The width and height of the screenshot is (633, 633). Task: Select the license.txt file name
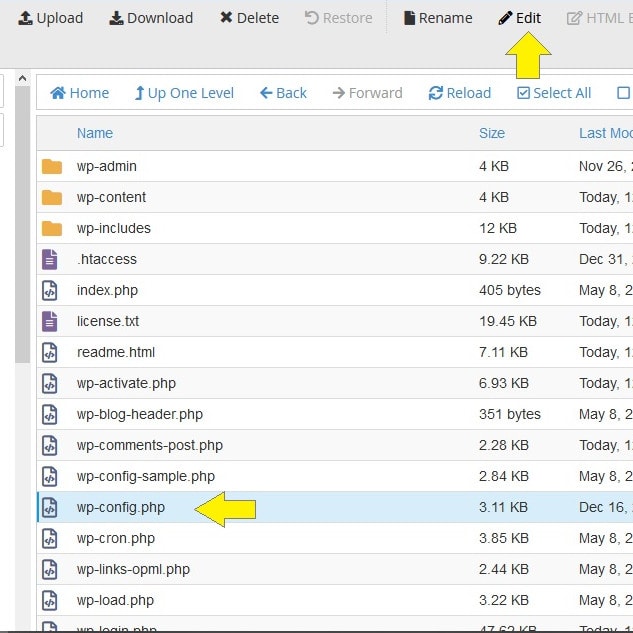(x=108, y=321)
